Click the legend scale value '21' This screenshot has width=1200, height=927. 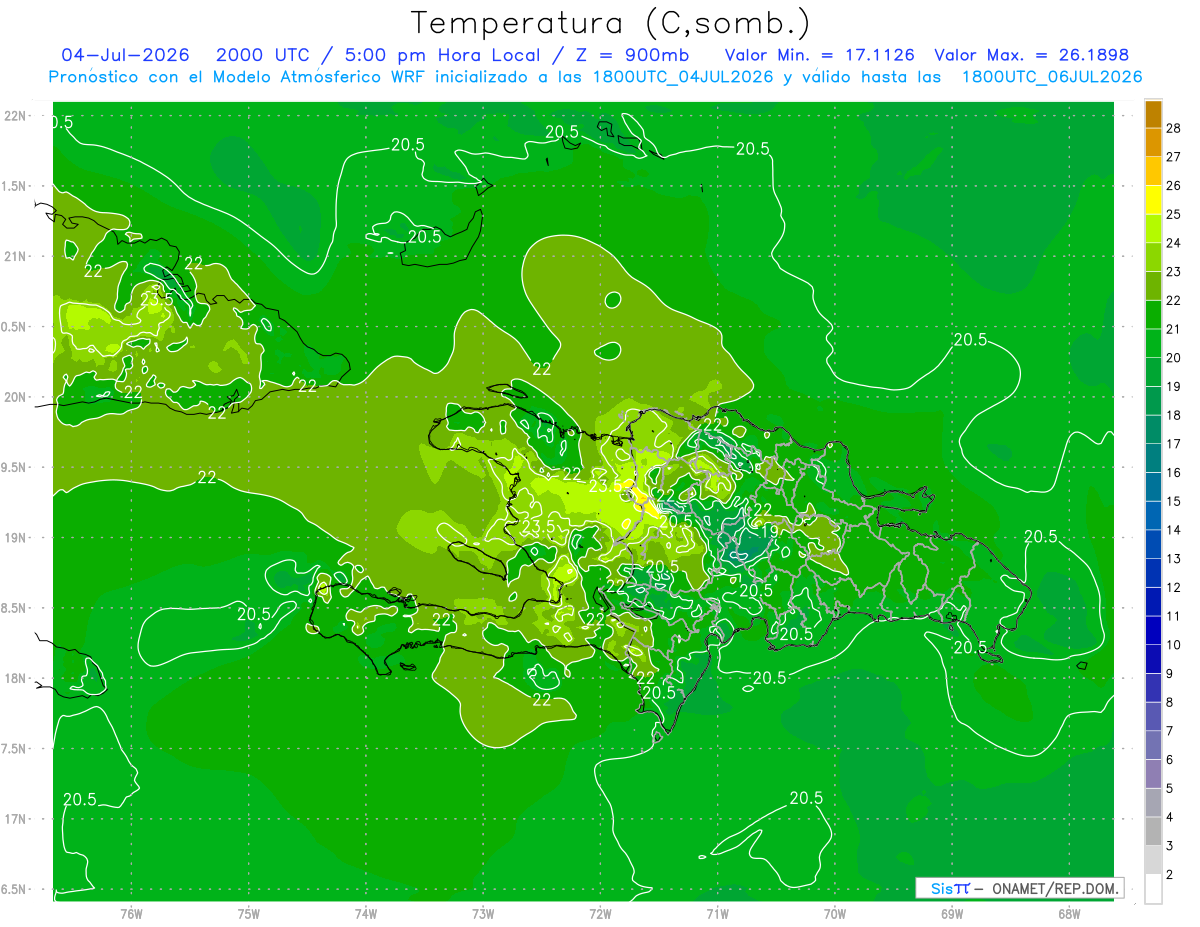coord(1174,329)
